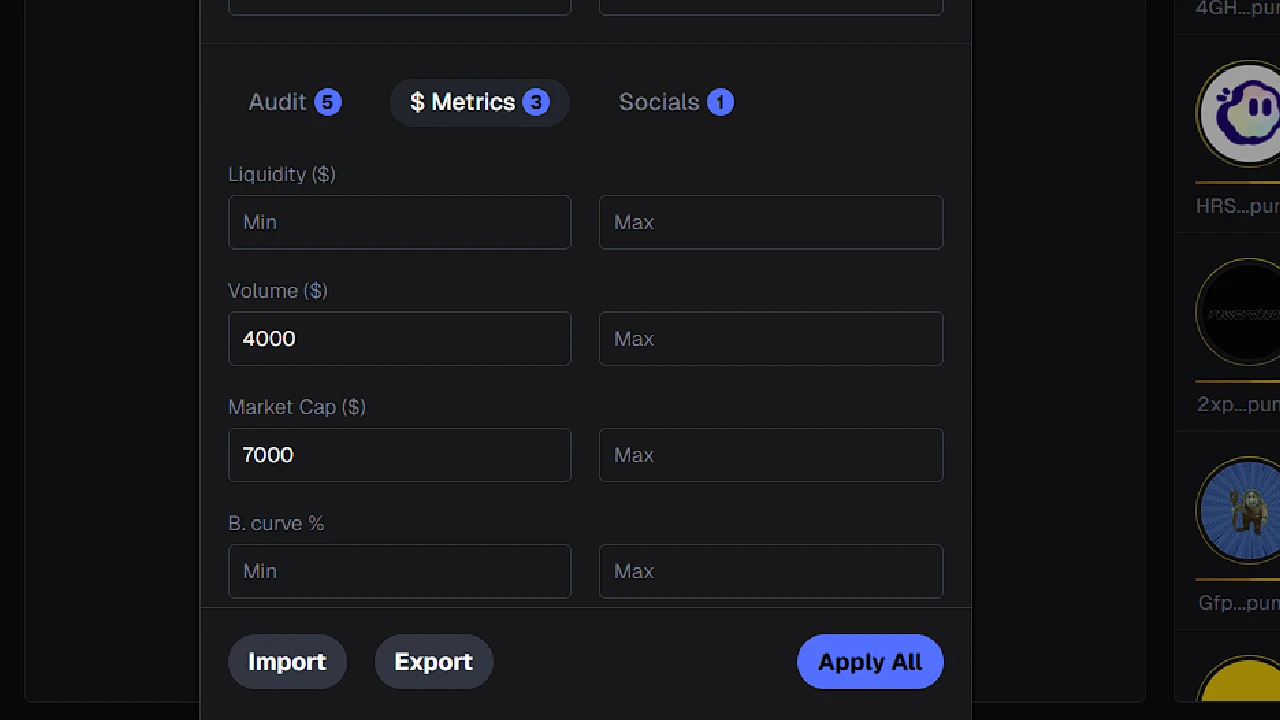Select the Volume field containing 4000
This screenshot has width=1280, height=720.
click(399, 338)
